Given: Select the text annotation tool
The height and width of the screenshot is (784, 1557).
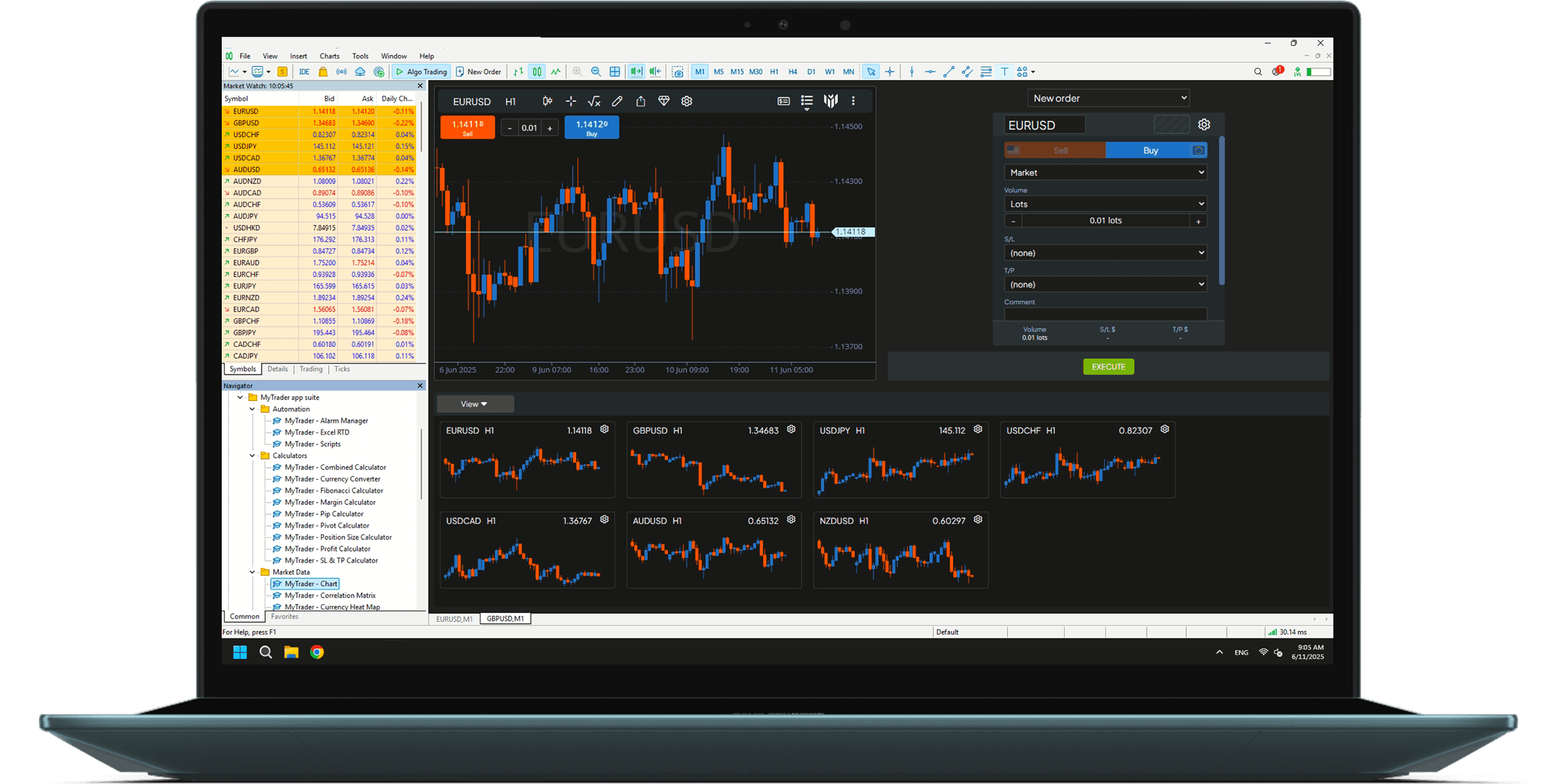Looking at the screenshot, I should point(1005,72).
